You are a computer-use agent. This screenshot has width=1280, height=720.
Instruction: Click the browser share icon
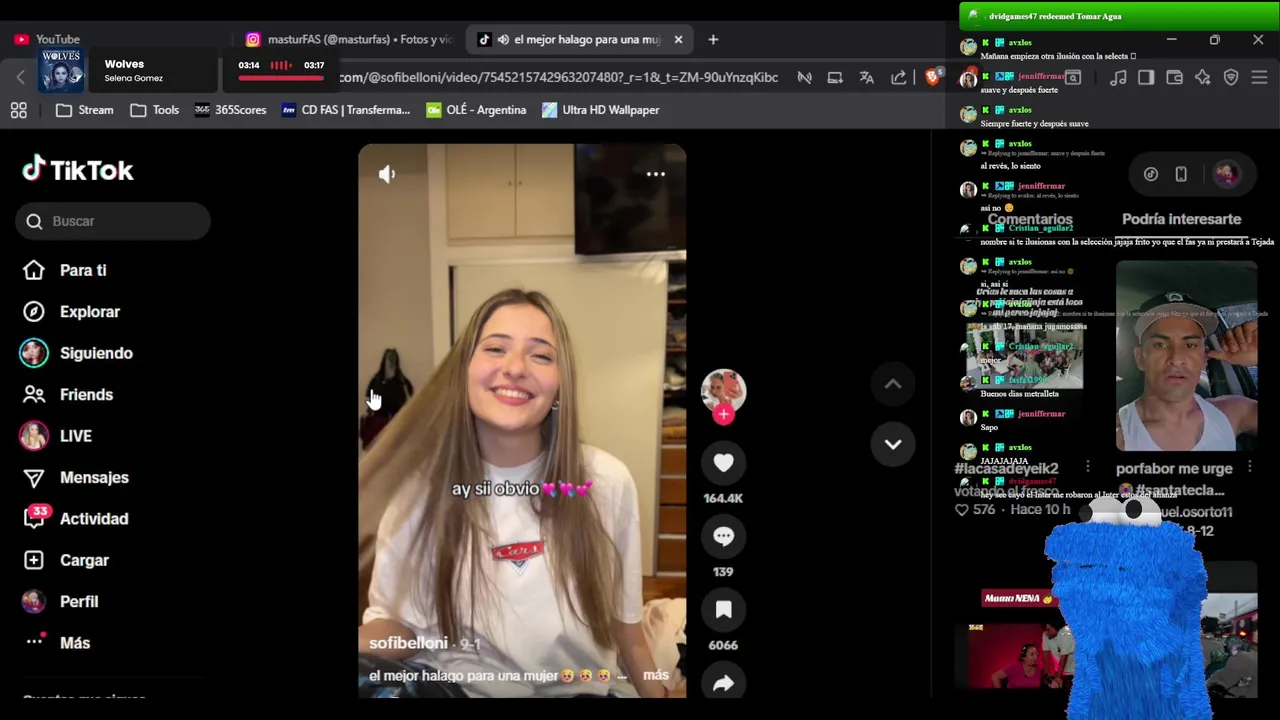pos(898,77)
